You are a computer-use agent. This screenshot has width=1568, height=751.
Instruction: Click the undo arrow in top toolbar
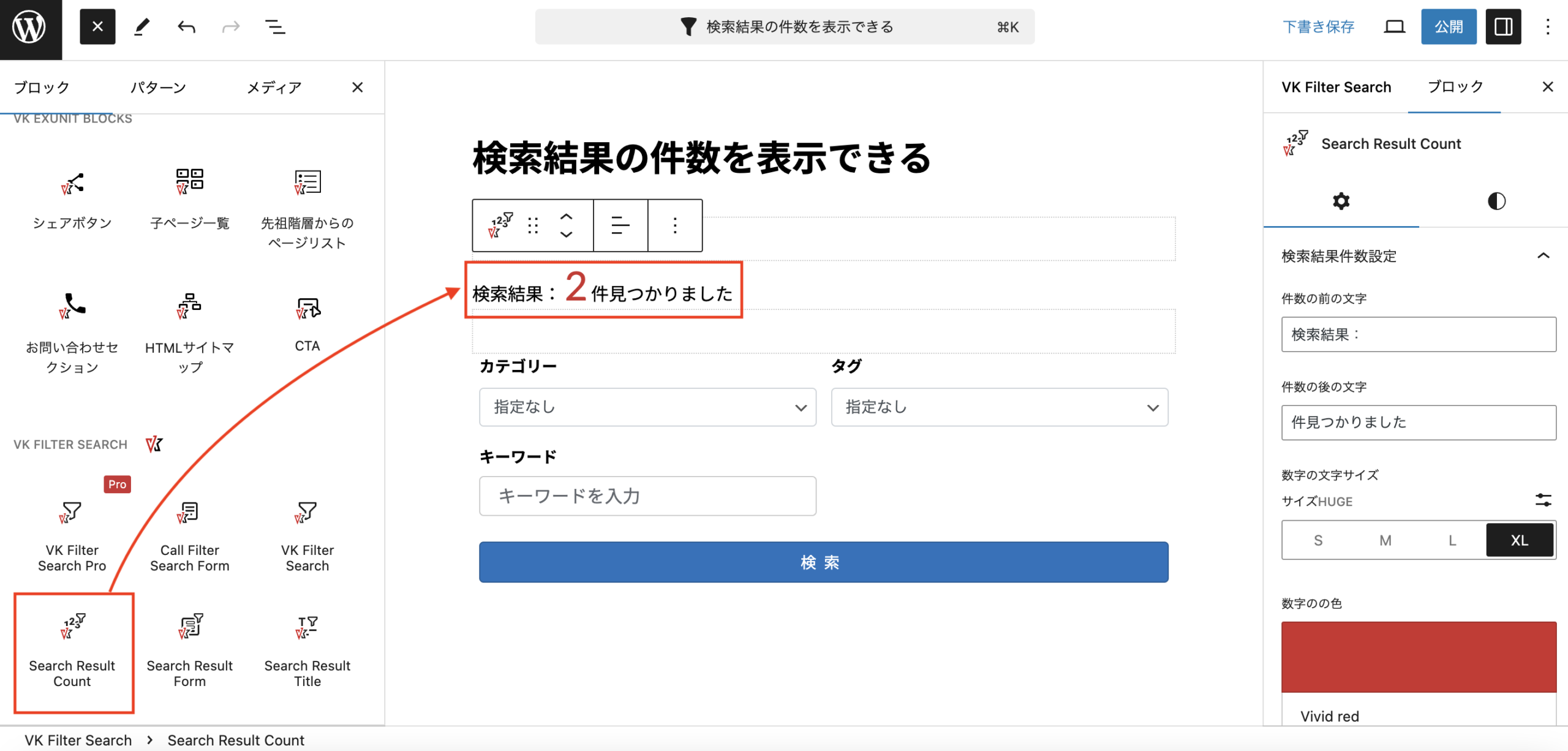pos(186,26)
